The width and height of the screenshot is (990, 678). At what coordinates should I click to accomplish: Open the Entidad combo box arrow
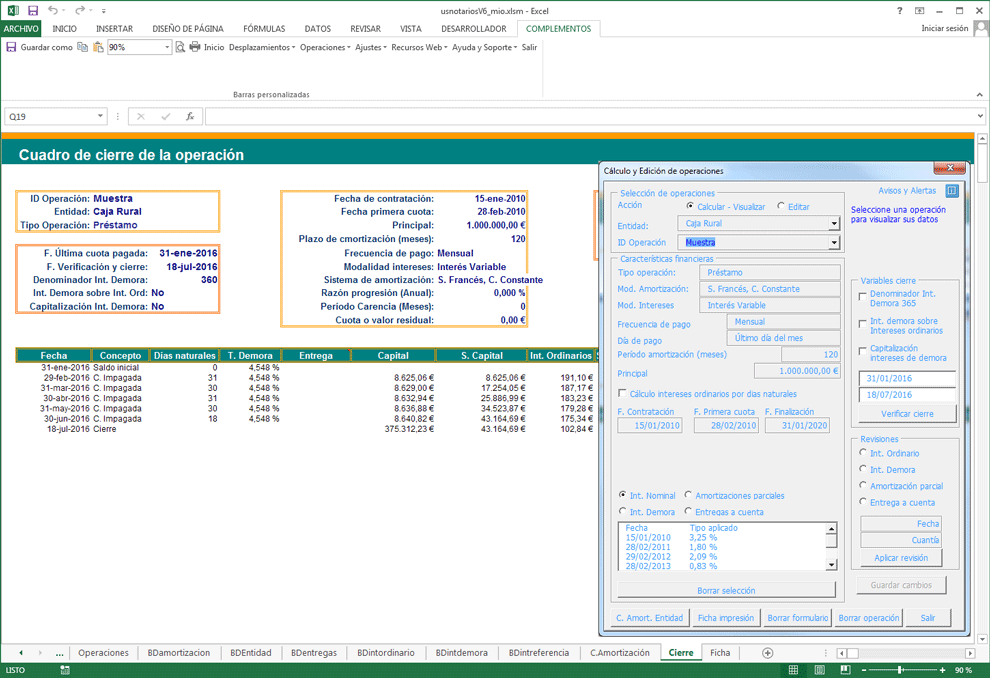[834, 223]
